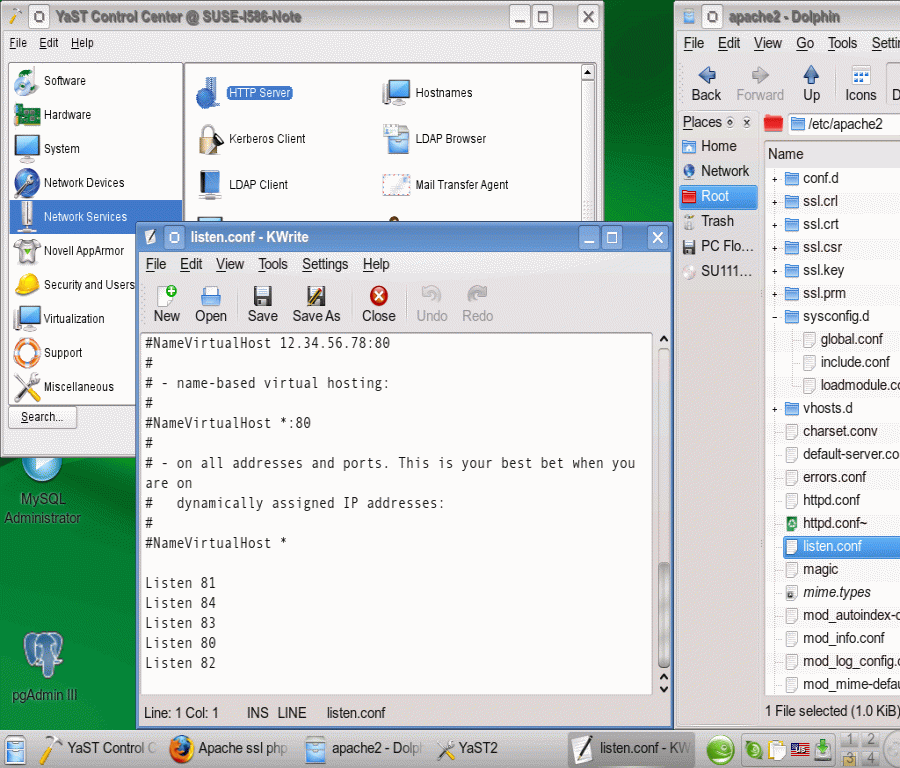The height and width of the screenshot is (768, 900).
Task: Go Back in Dolphin
Action: coord(706,84)
